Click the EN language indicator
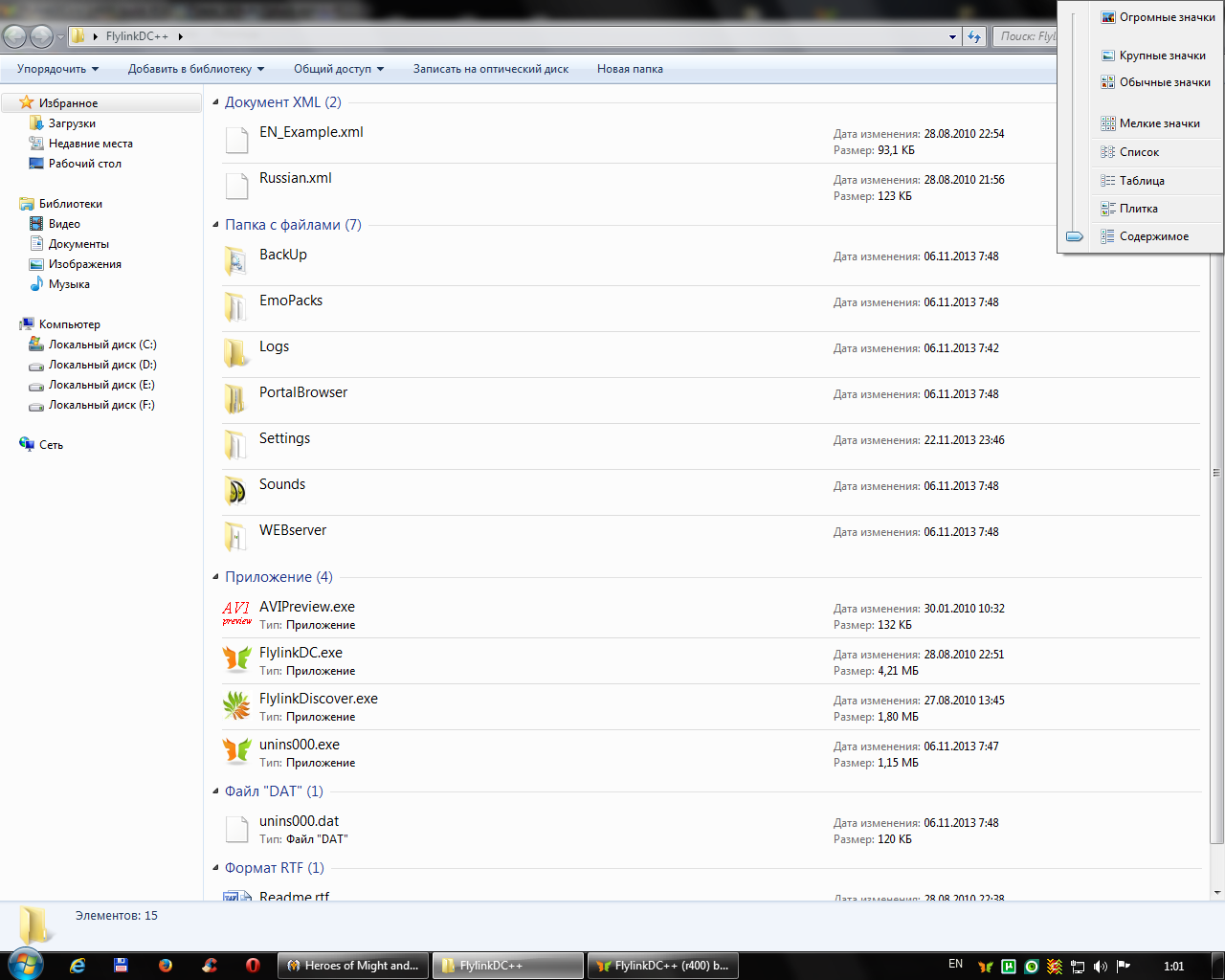Screen dimensions: 1225x980 (x=955, y=965)
